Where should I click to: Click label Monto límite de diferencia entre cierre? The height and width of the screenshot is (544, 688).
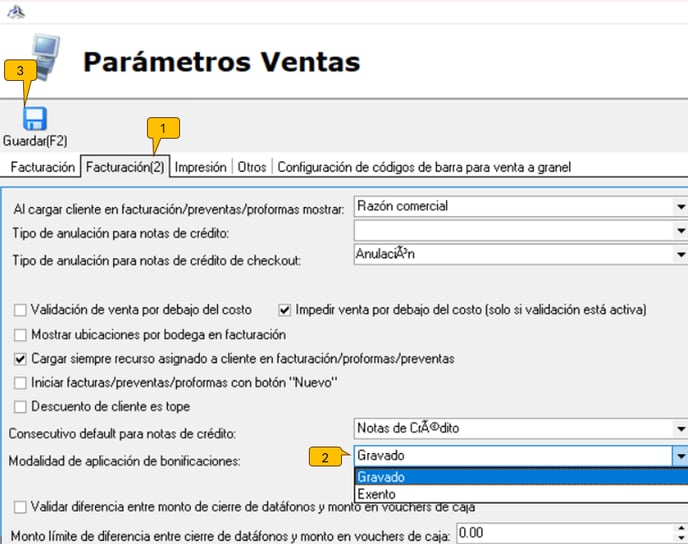point(231,536)
